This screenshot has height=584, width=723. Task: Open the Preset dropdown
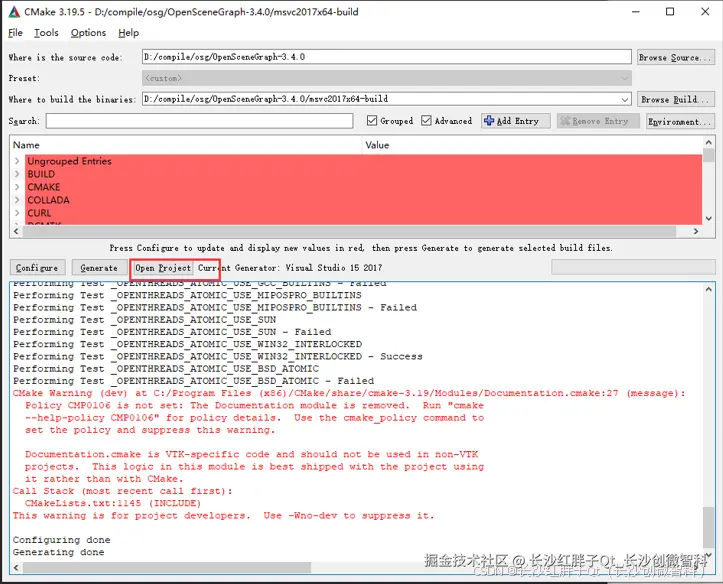click(625, 78)
